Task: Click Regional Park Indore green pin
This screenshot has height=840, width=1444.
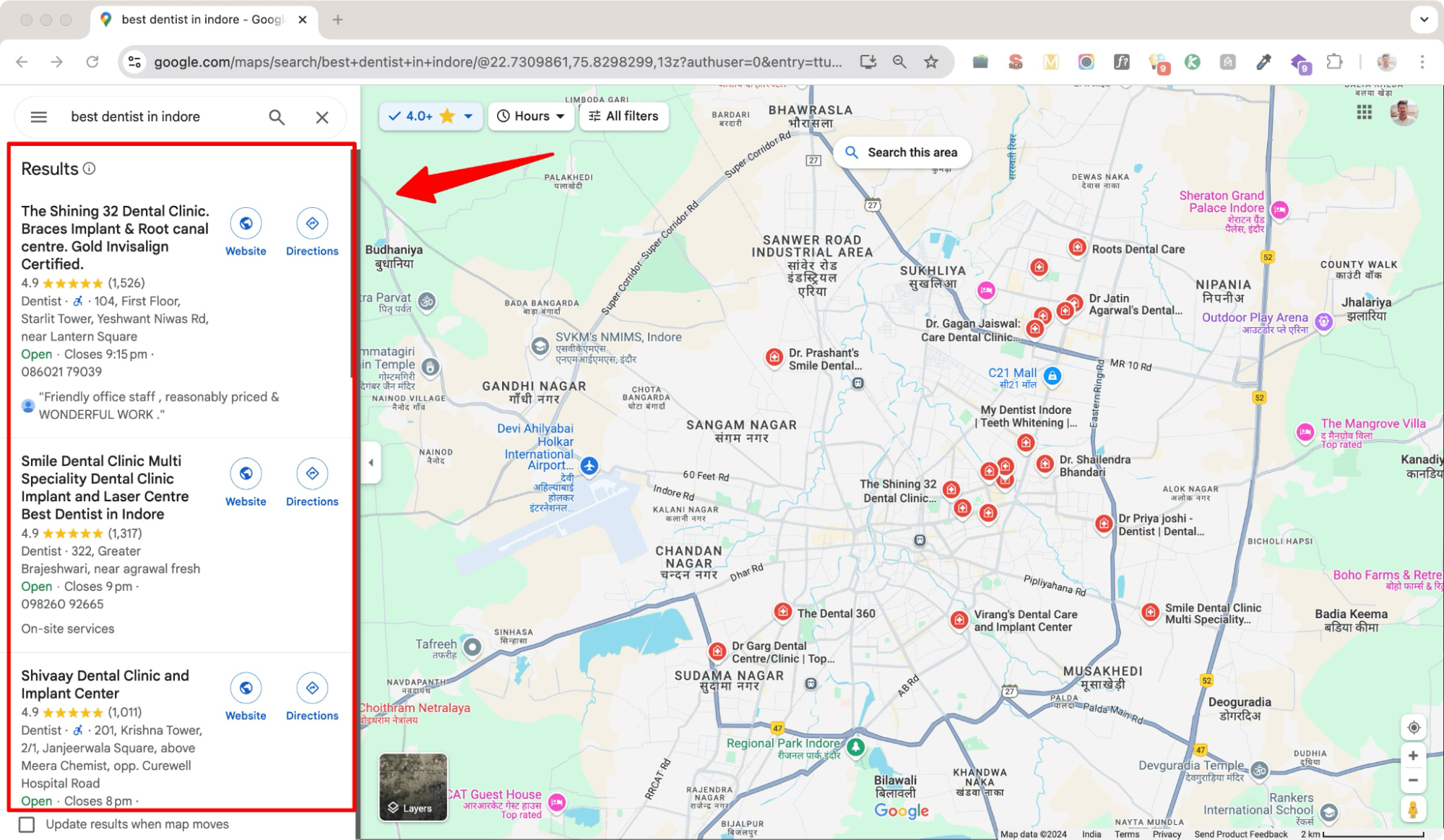Action: pos(856,747)
